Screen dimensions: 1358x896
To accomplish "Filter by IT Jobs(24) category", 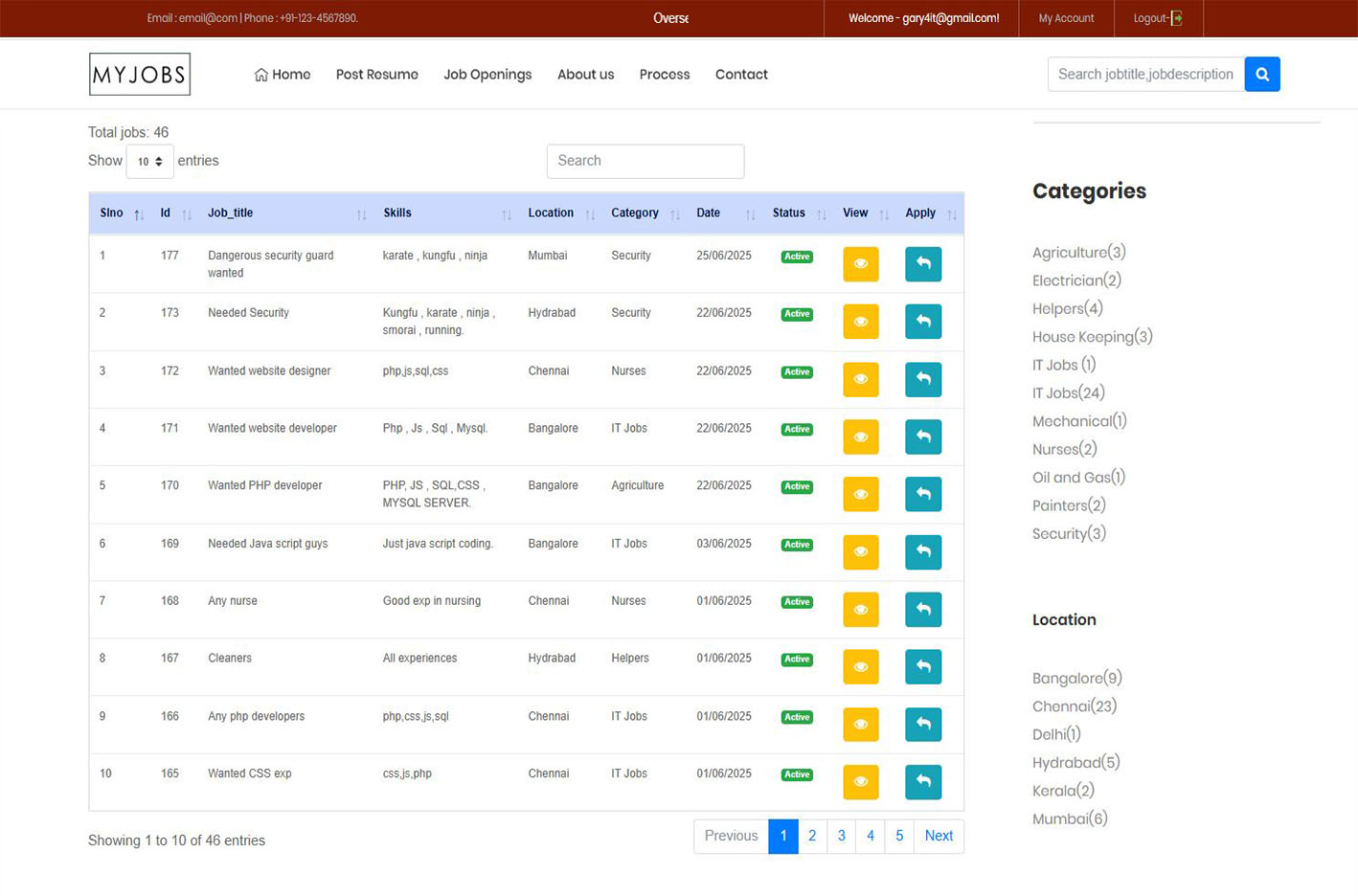I will [x=1068, y=392].
